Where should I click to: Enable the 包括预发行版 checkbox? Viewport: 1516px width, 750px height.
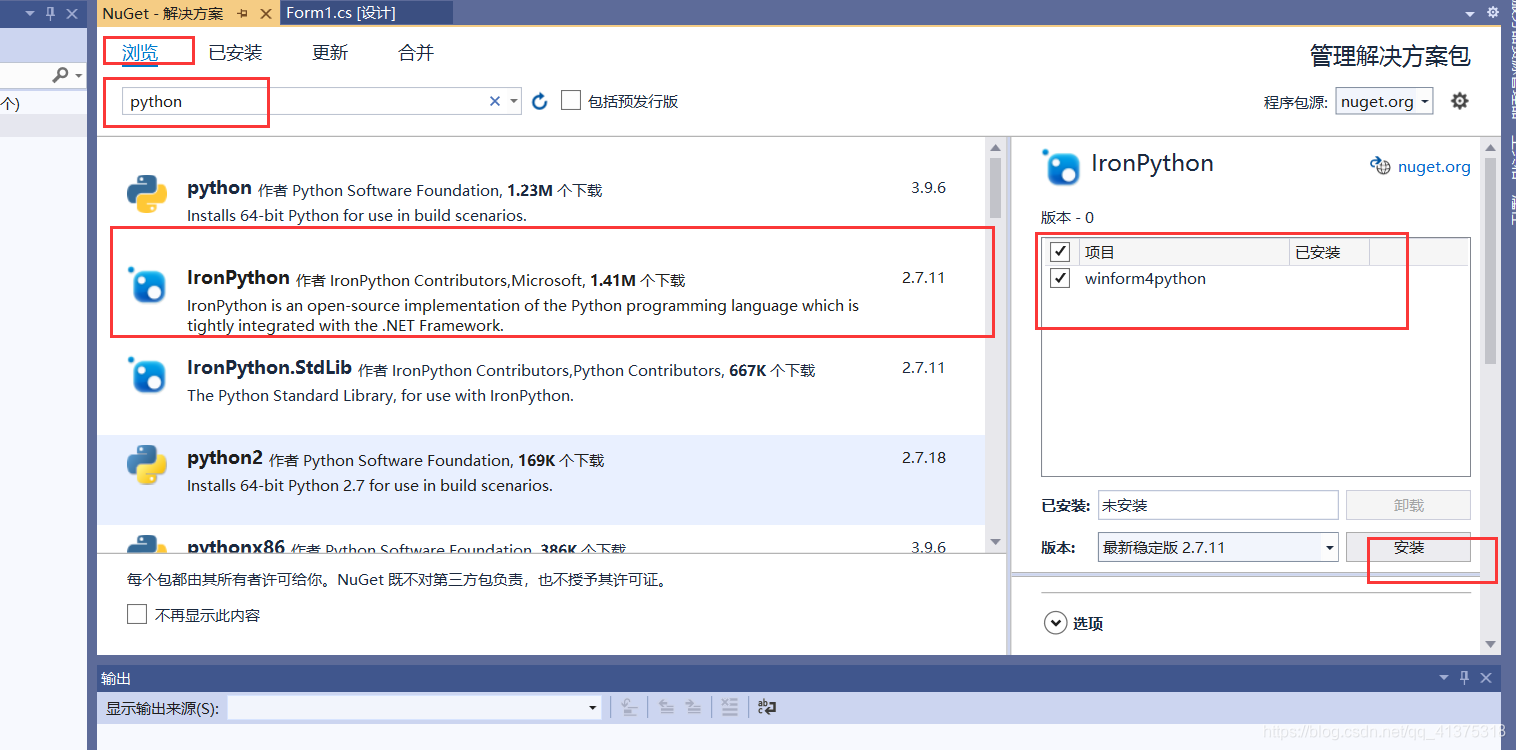point(571,100)
